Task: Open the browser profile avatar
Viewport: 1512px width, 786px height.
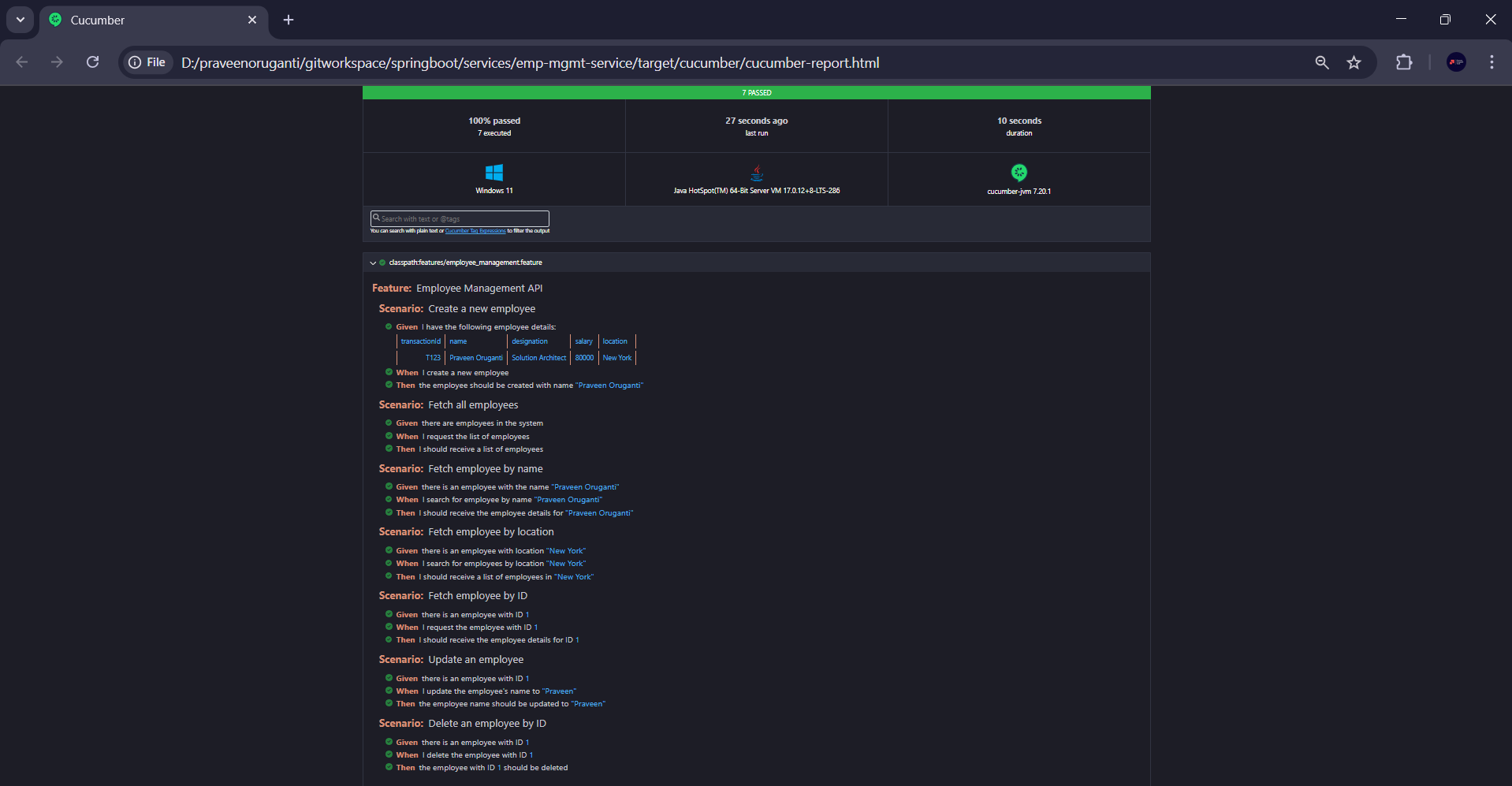Action: 1456,62
